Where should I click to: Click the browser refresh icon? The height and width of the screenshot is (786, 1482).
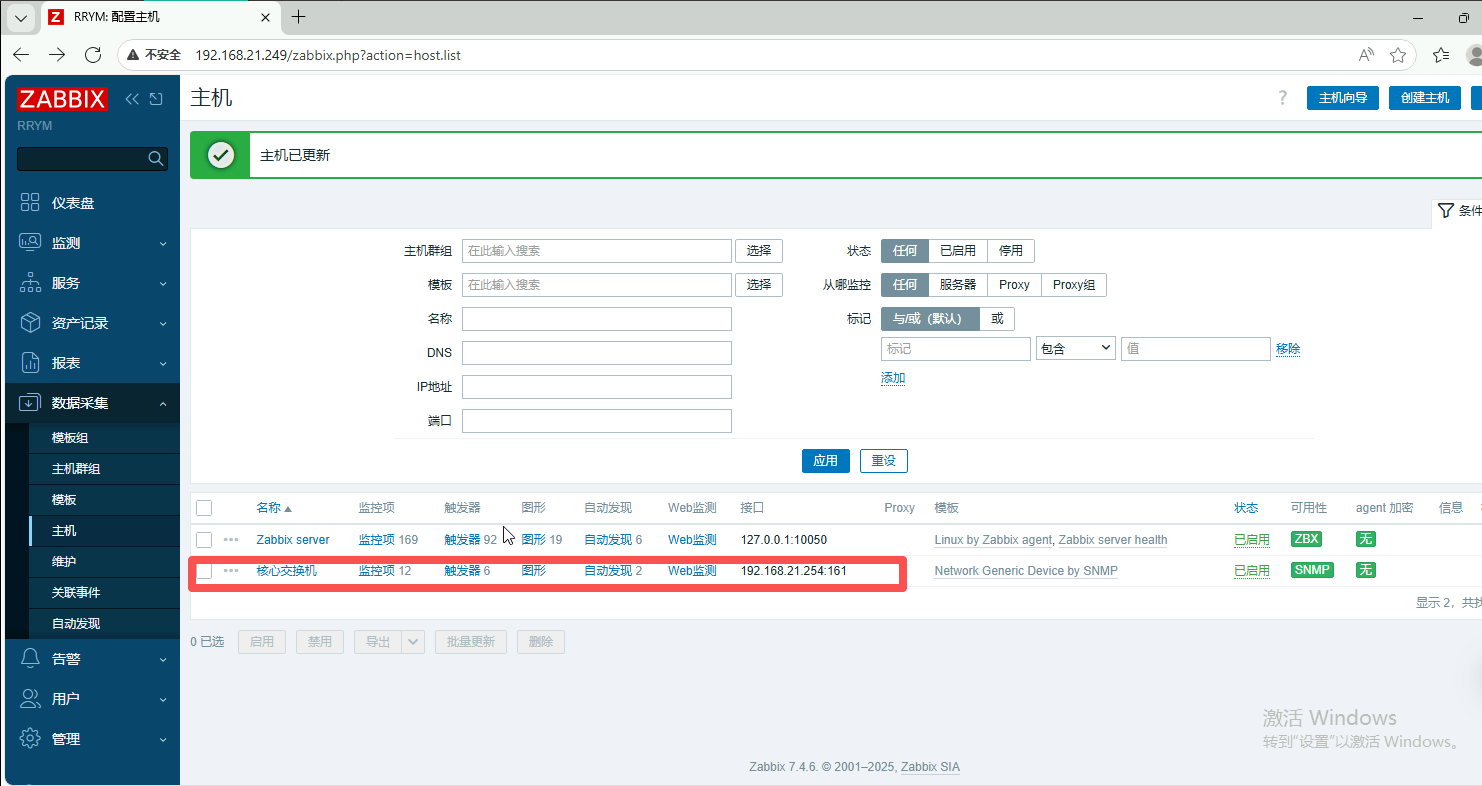pyautogui.click(x=93, y=55)
